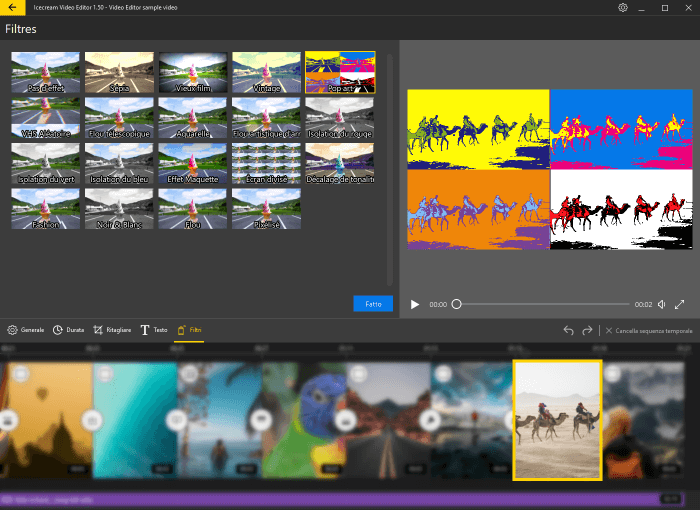Image resolution: width=700 pixels, height=510 pixels.
Task: Choose the Vieux film filter
Action: [x=193, y=72]
